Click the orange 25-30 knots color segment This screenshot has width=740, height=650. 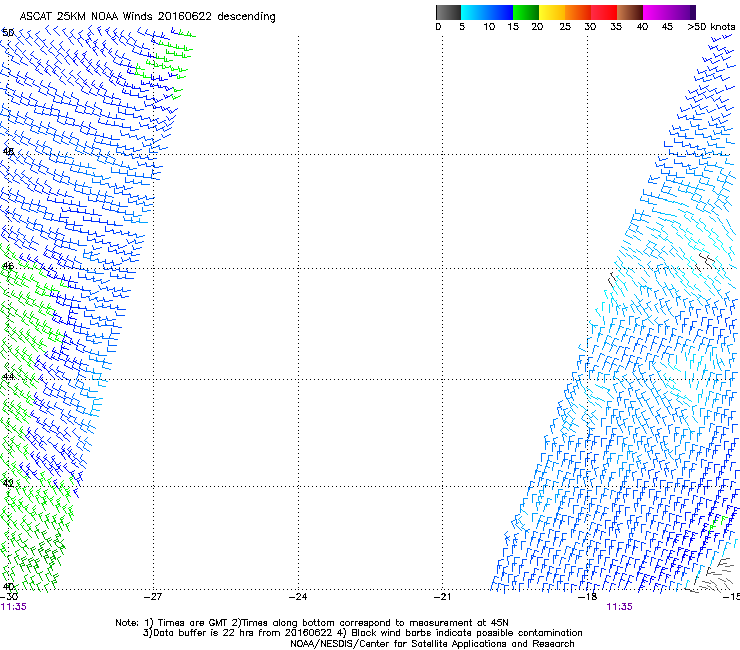(578, 12)
